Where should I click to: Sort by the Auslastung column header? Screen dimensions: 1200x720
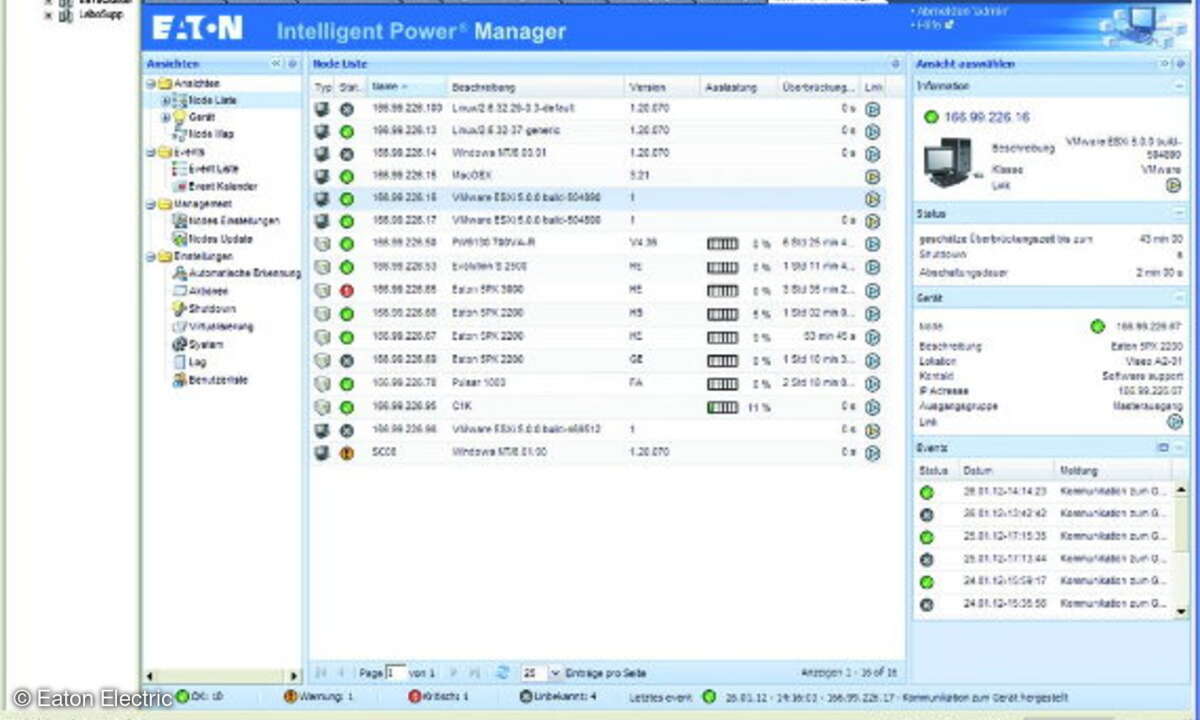point(738,87)
